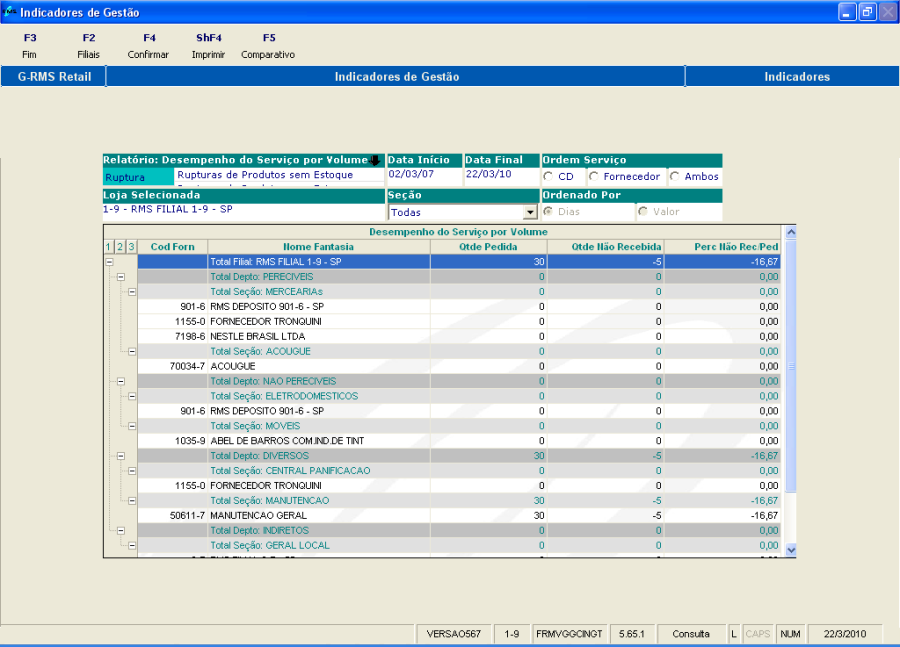Select the CD radio button
This screenshot has height=647, width=900.
(x=549, y=176)
